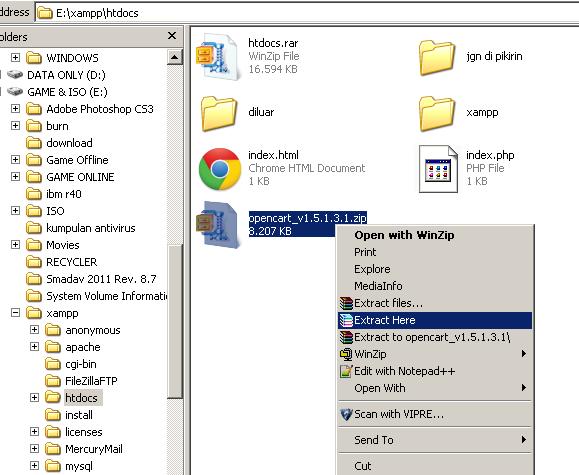Click the ibm r40 folder icon
This screenshot has width=579, height=475.
click(x=34, y=194)
